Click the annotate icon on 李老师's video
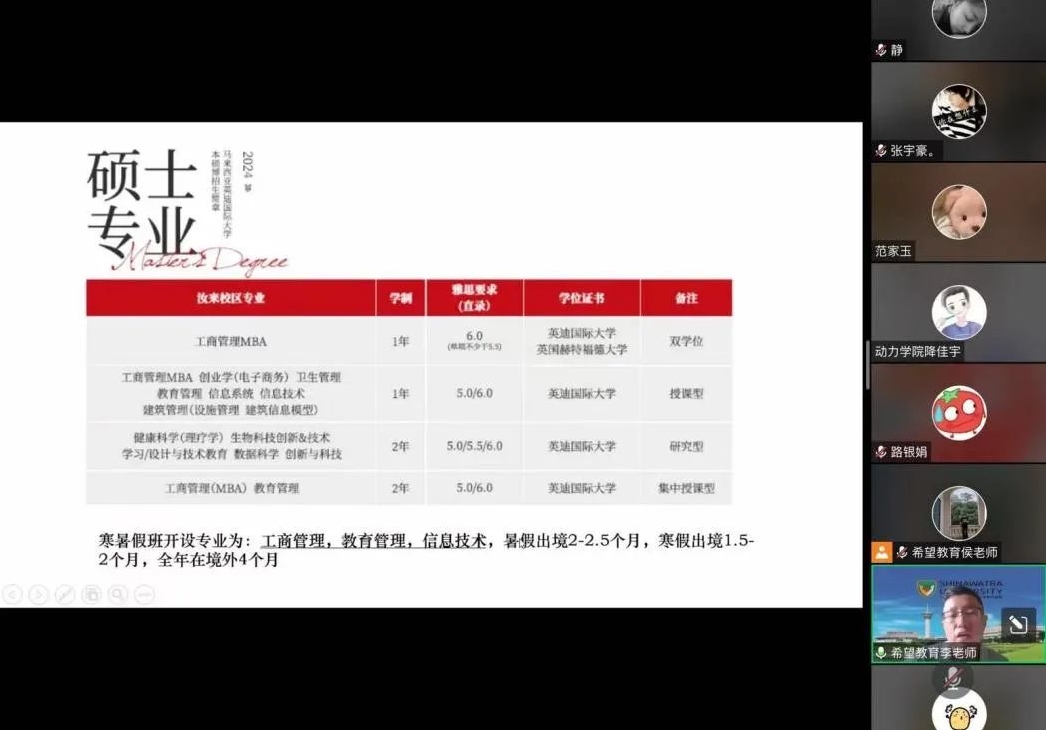 click(1017, 625)
